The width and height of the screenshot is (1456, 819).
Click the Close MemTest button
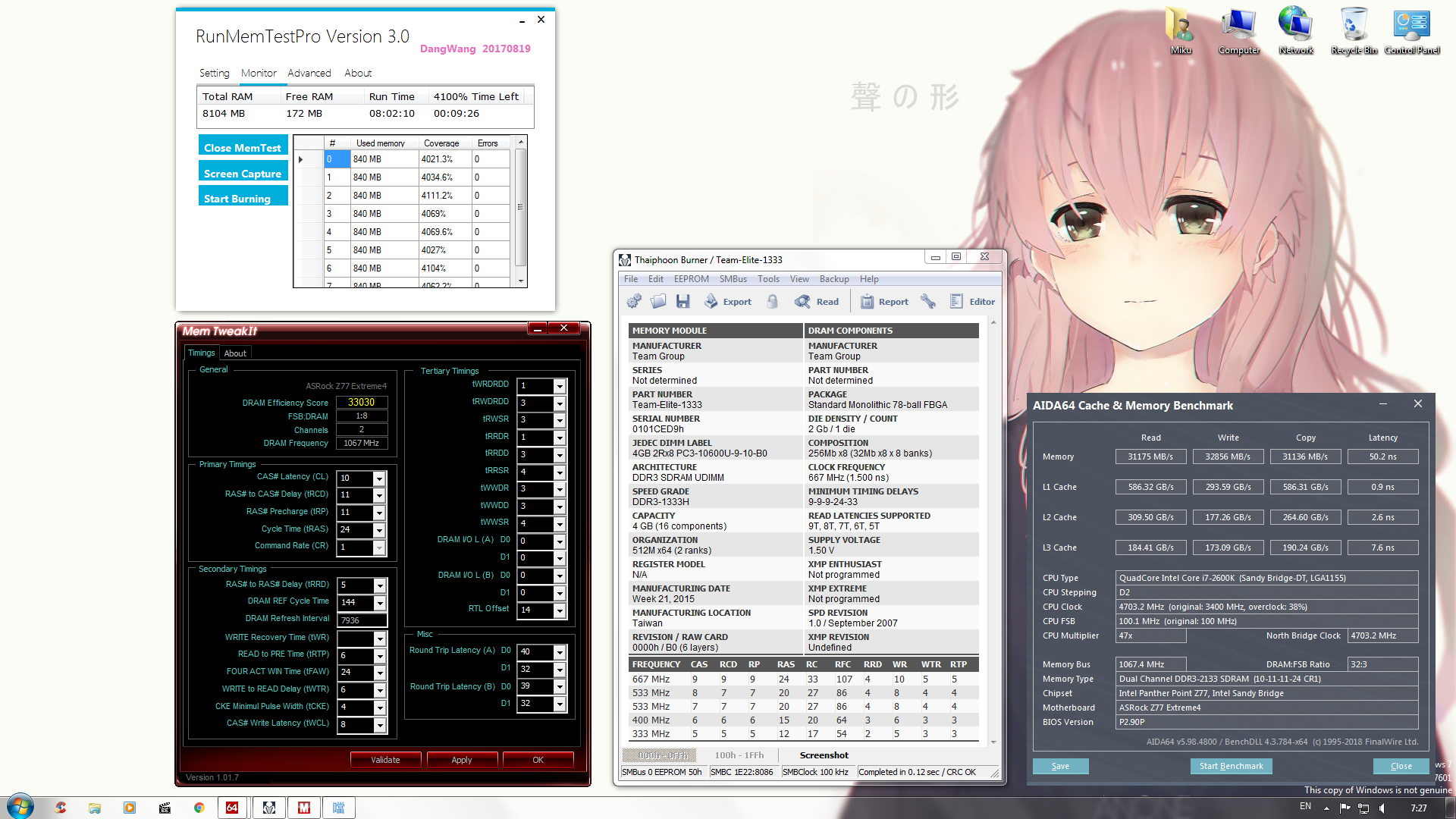[243, 146]
